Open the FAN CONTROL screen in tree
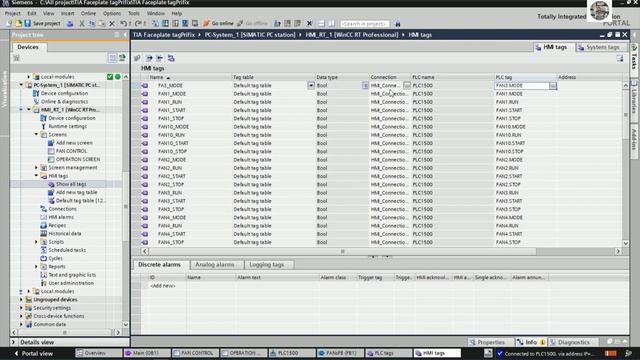 point(71,151)
